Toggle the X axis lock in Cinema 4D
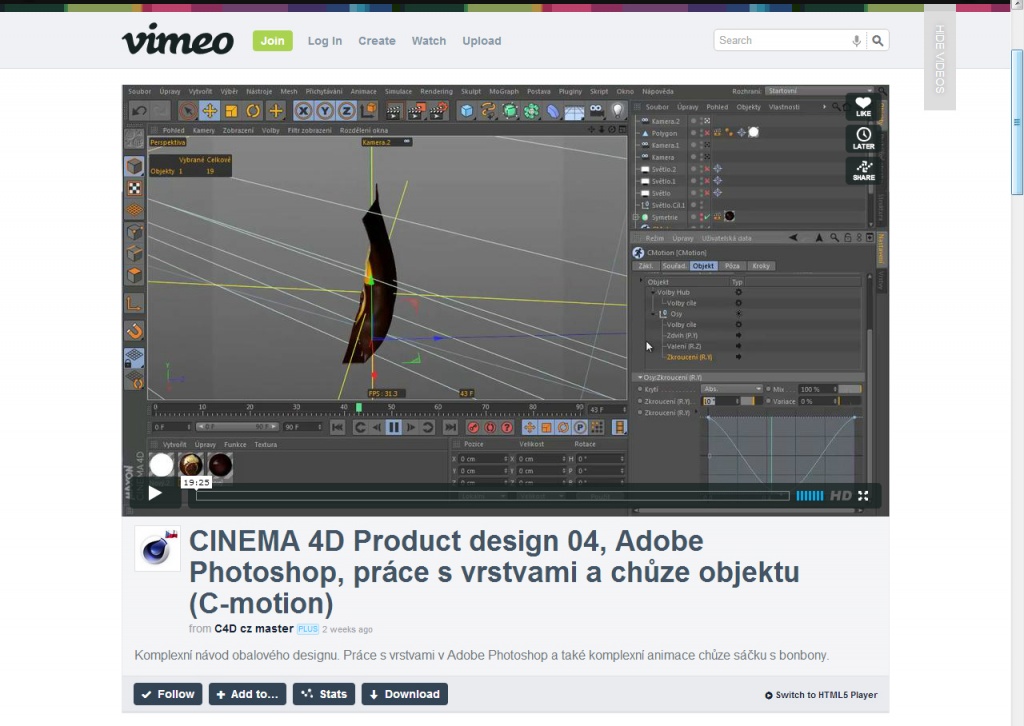 [x=303, y=111]
